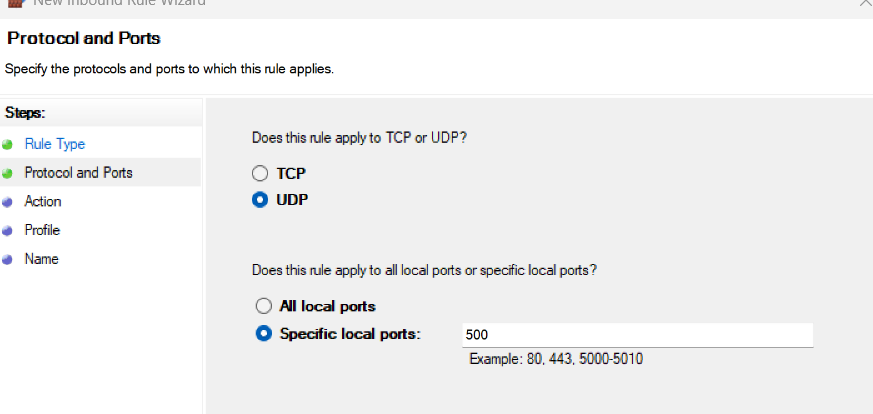Click the green bullet beside Rule Type
This screenshot has height=414, width=873.
(7, 145)
